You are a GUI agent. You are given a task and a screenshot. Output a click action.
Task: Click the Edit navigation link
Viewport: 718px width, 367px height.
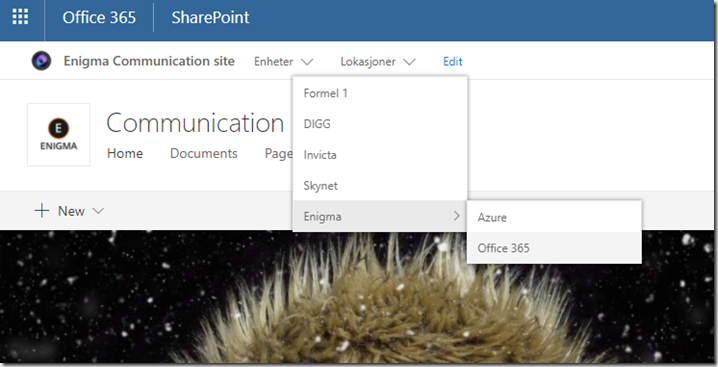(x=452, y=61)
